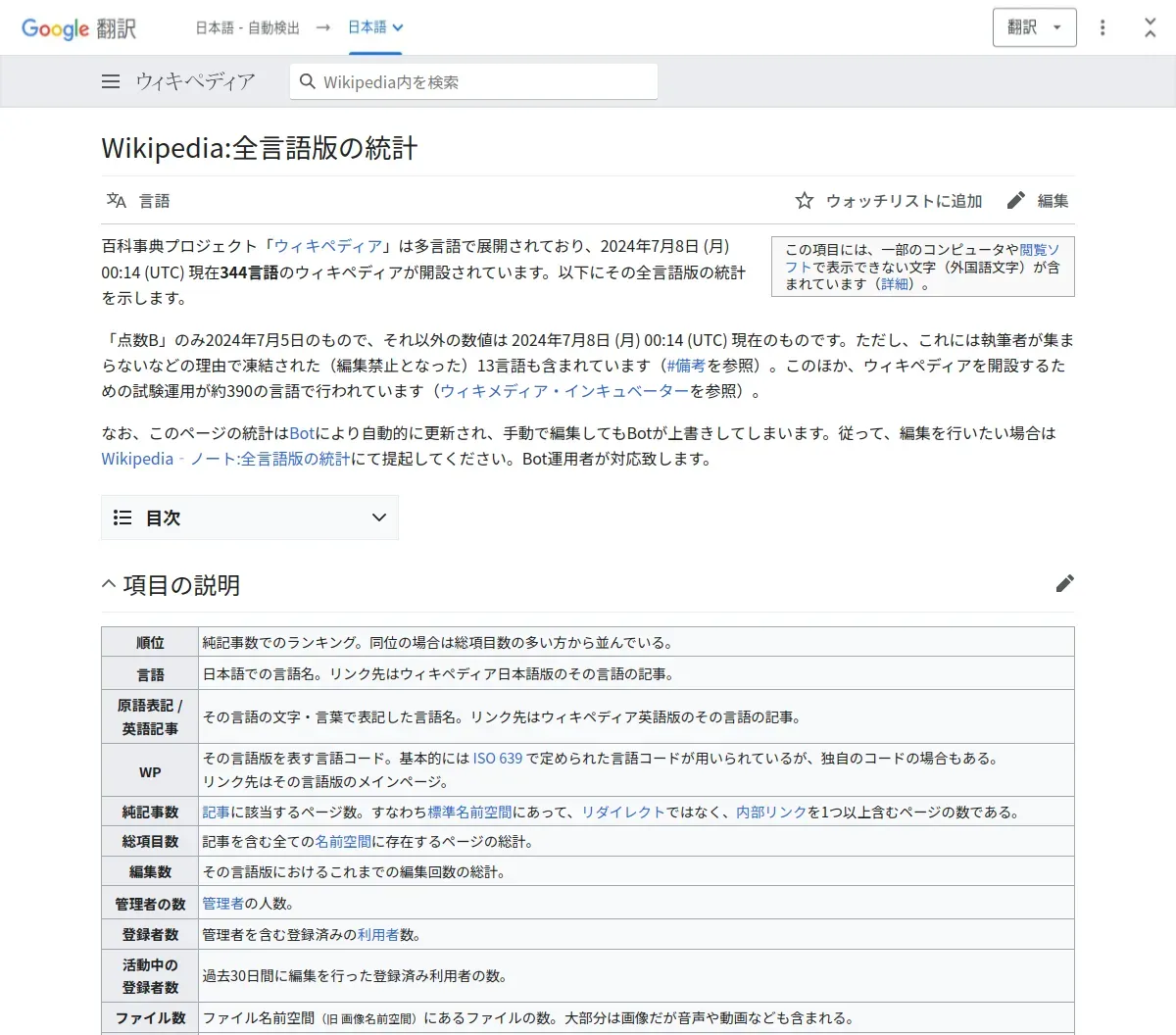The image size is (1176, 1035).
Task: Click the 総項目数 header cell
Action: coord(150,842)
